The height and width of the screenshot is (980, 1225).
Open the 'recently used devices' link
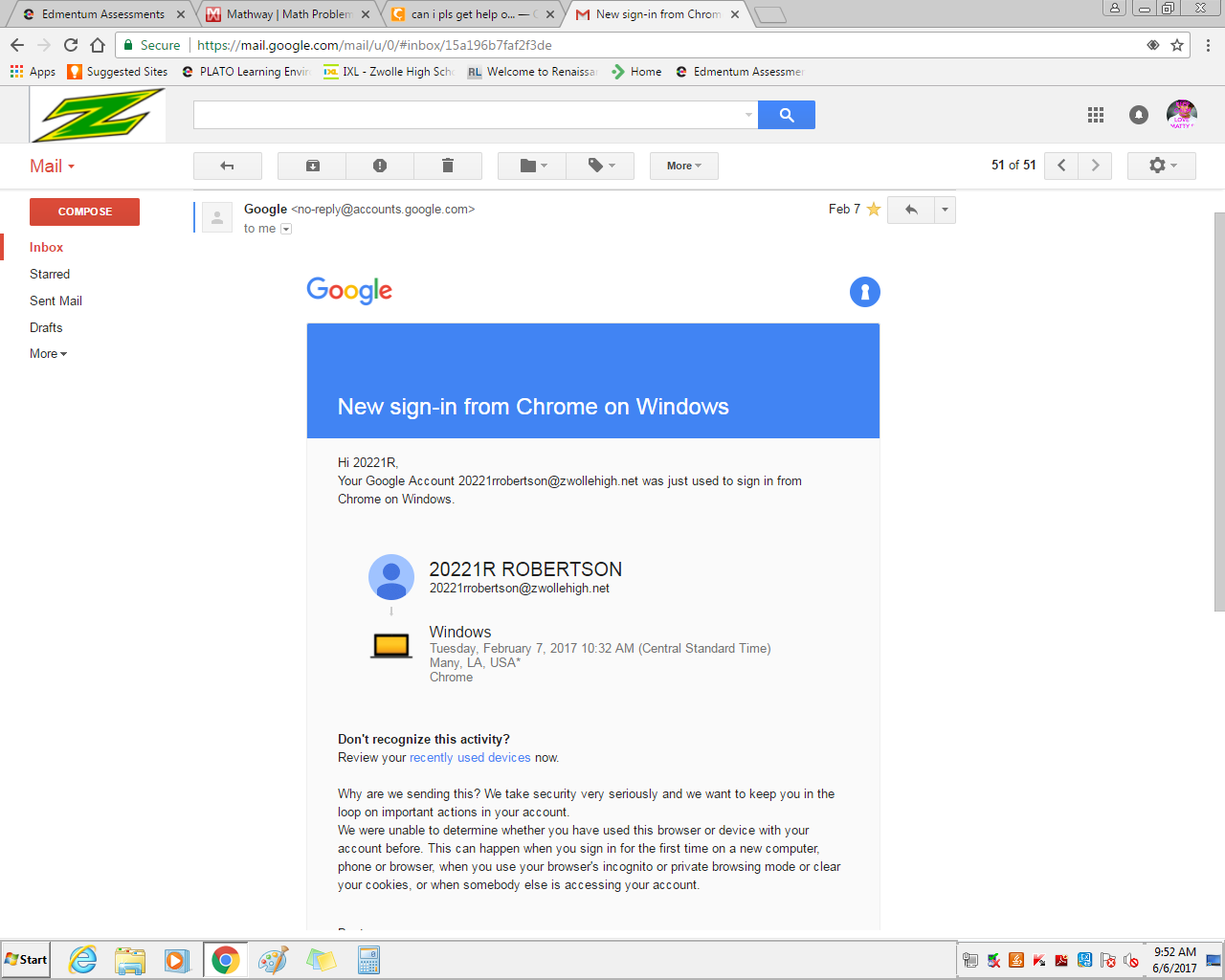coord(470,758)
